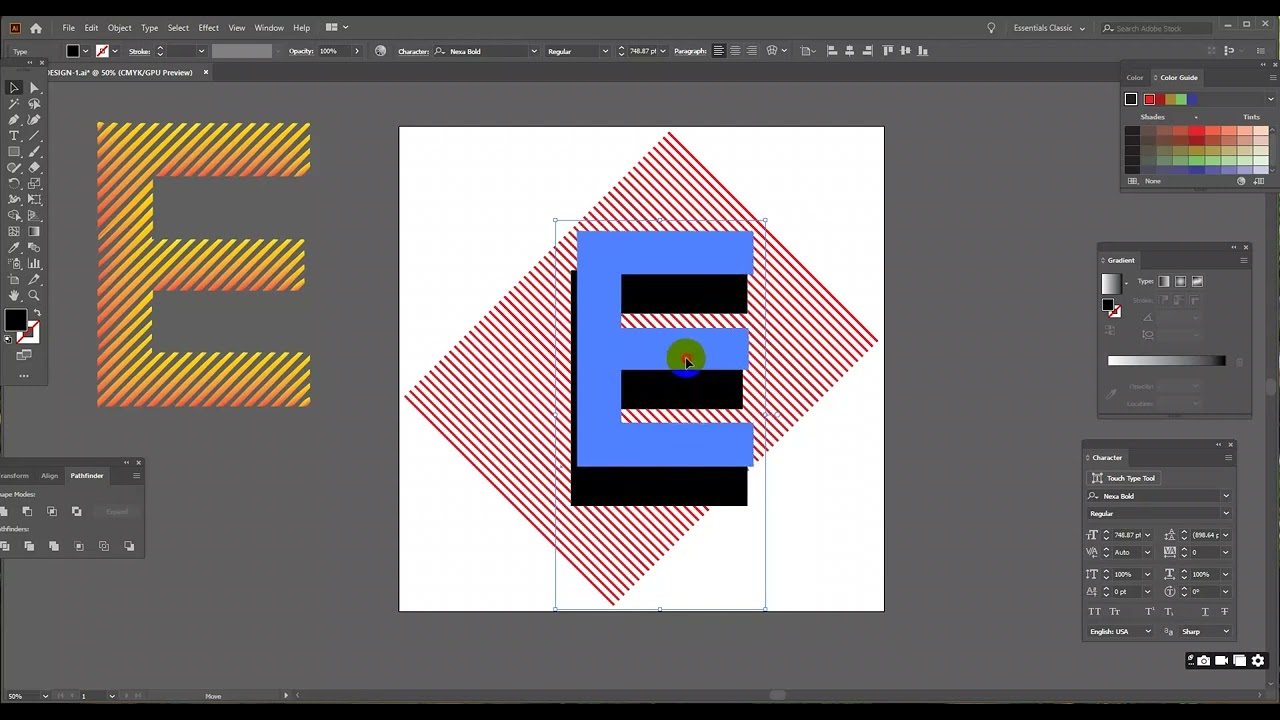Select the Rectangle tool

tap(14, 152)
